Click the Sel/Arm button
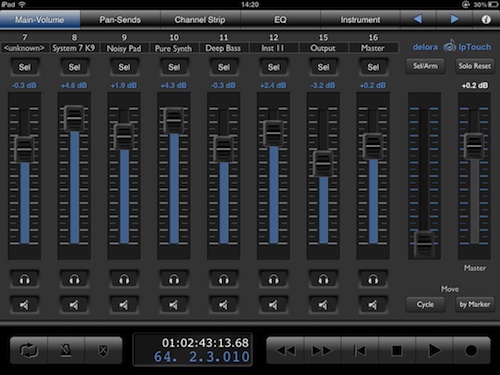This screenshot has width=500, height=375. tap(425, 66)
